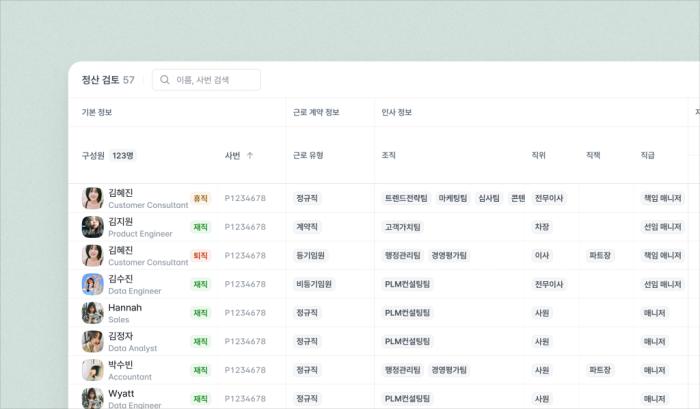Click the 차장 position tag
The height and width of the screenshot is (409, 700).
(542, 227)
